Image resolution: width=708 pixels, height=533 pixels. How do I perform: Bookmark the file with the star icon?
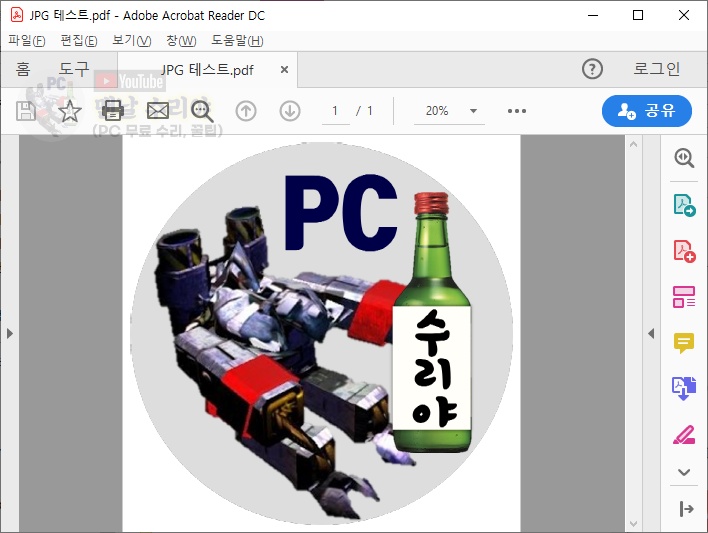click(x=70, y=111)
